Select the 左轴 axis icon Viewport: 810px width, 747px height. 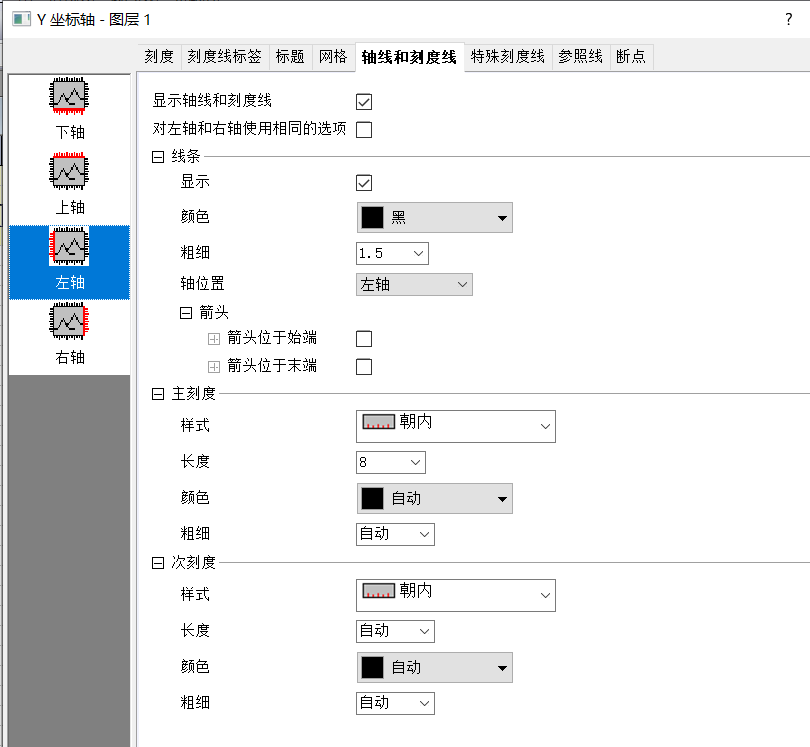tap(67, 246)
